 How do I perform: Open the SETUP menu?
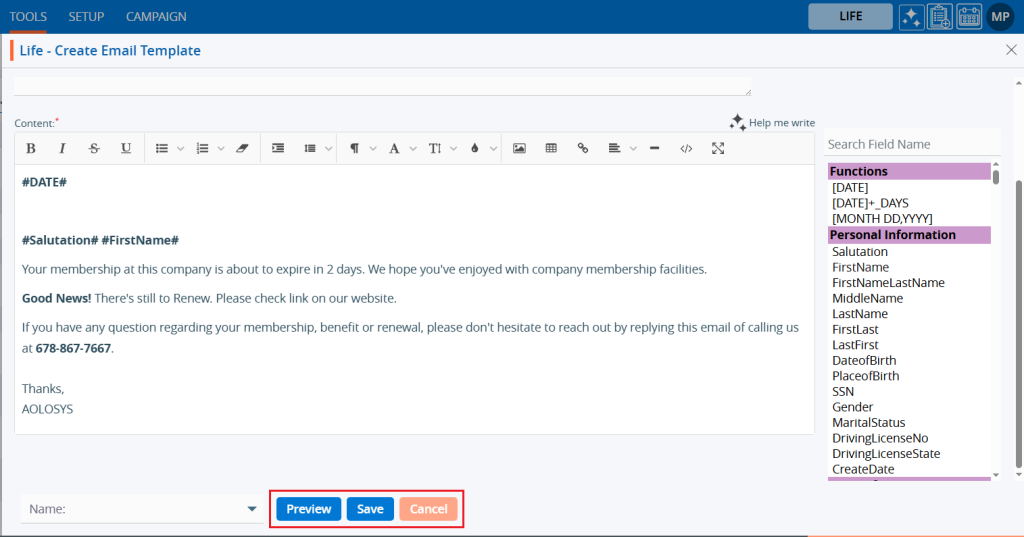(86, 17)
